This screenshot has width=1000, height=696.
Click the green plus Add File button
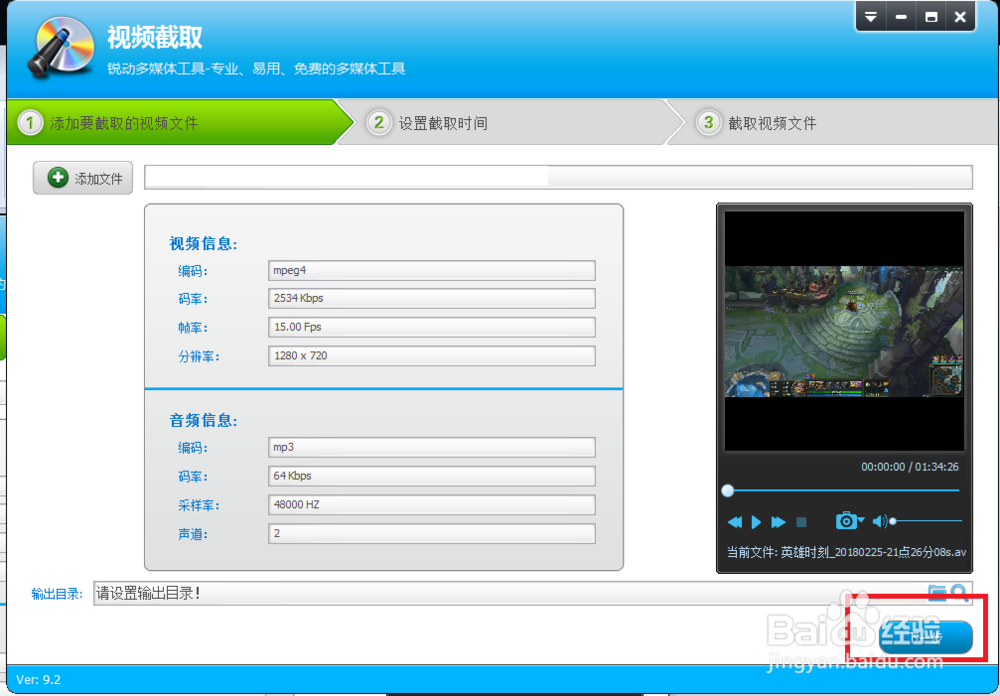tap(83, 178)
